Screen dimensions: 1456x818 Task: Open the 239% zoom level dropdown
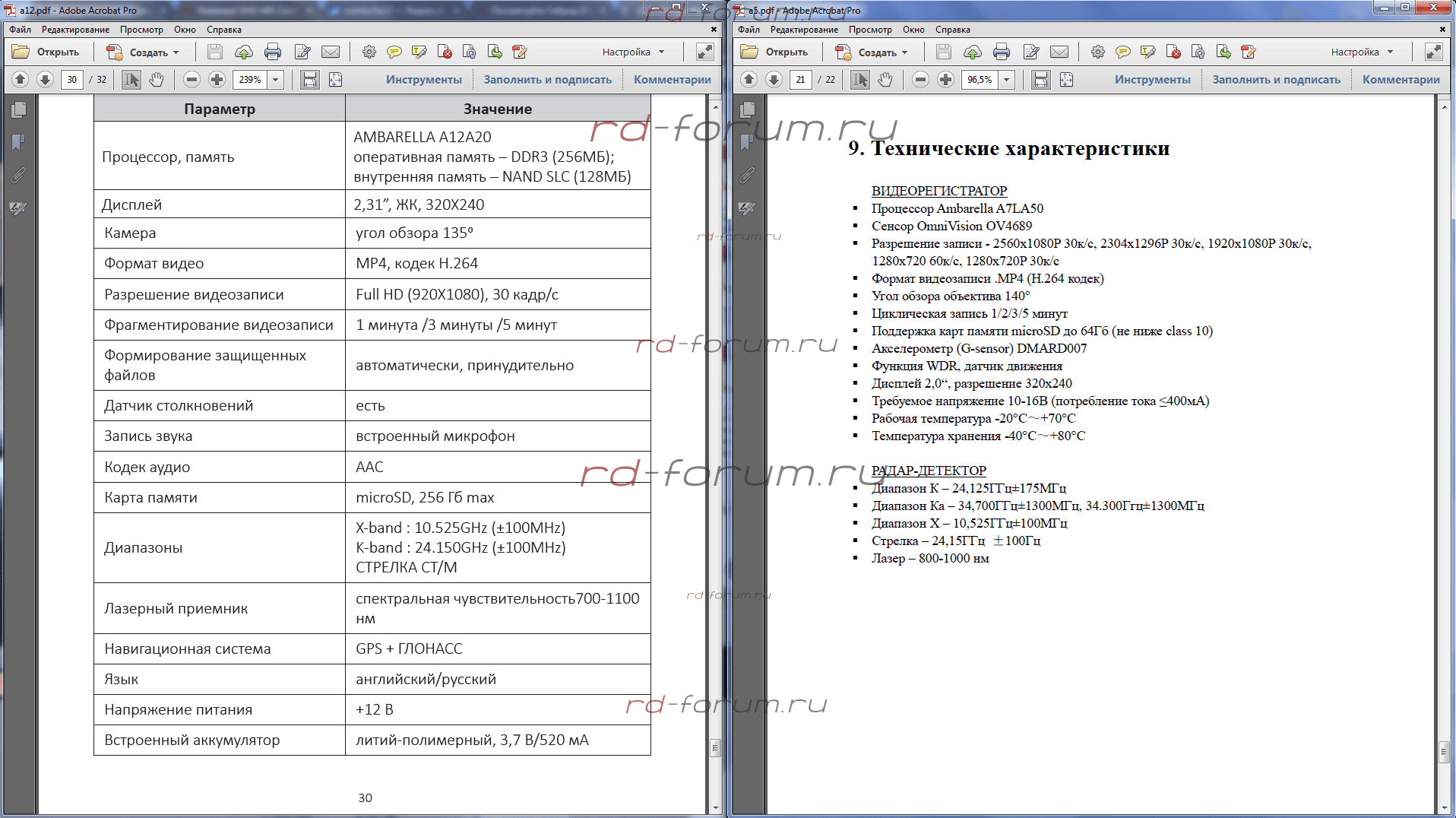(x=276, y=80)
